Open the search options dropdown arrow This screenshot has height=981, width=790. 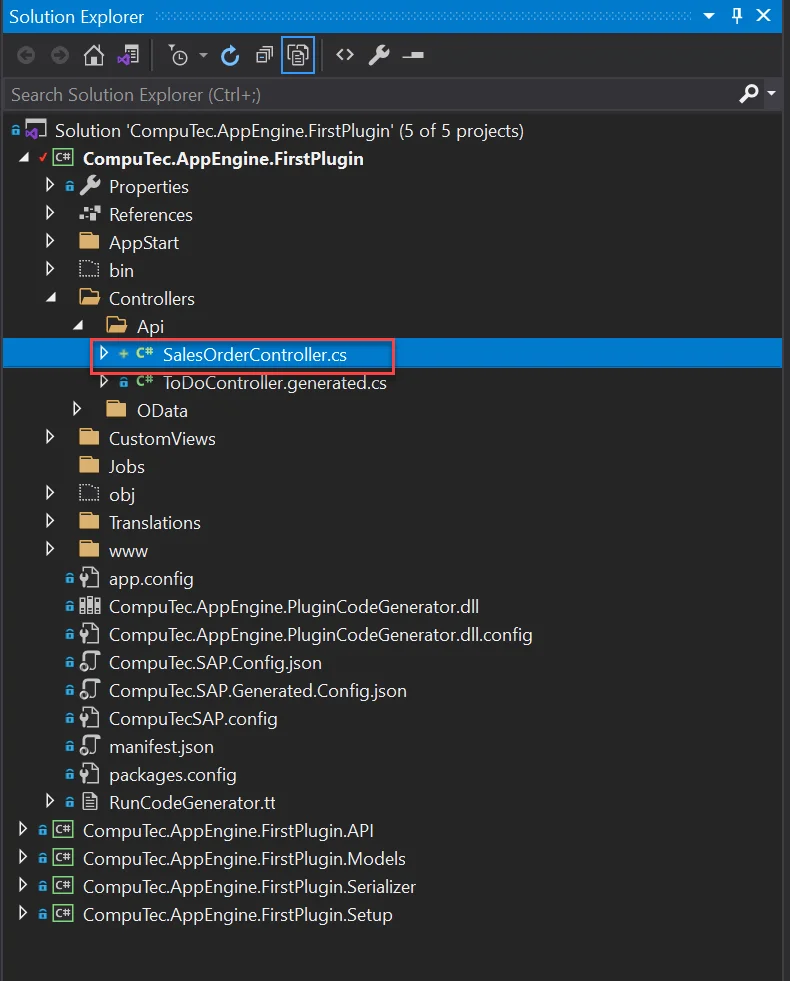tap(771, 94)
